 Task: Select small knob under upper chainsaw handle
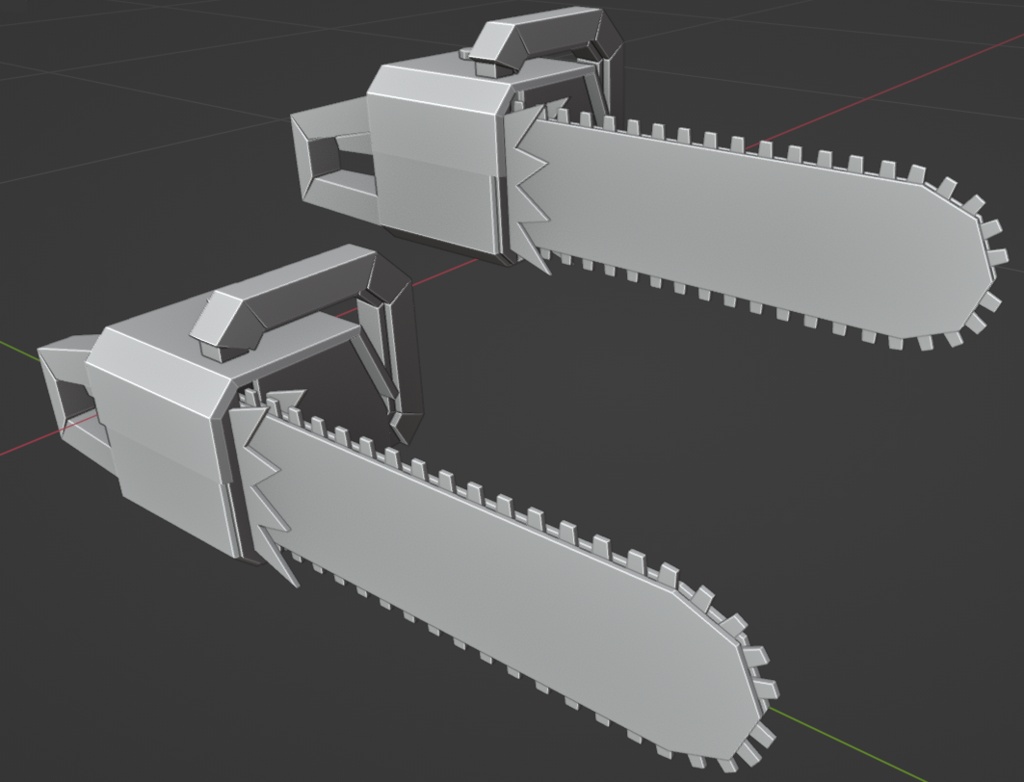[464, 54]
